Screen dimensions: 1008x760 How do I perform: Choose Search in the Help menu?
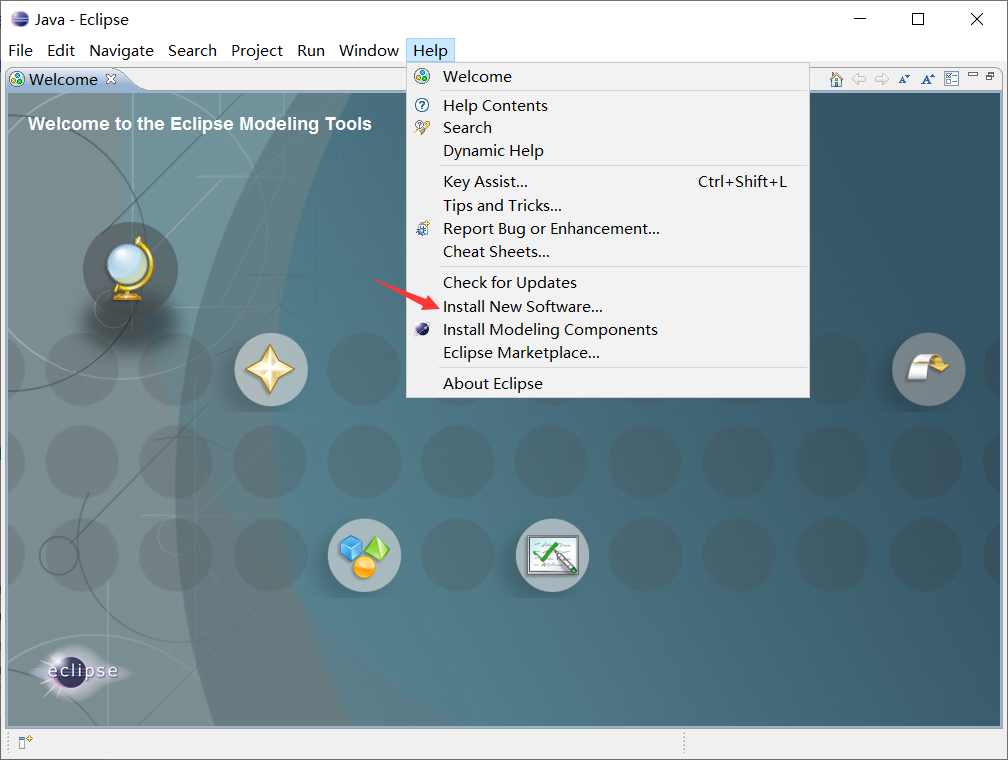[x=608, y=128]
